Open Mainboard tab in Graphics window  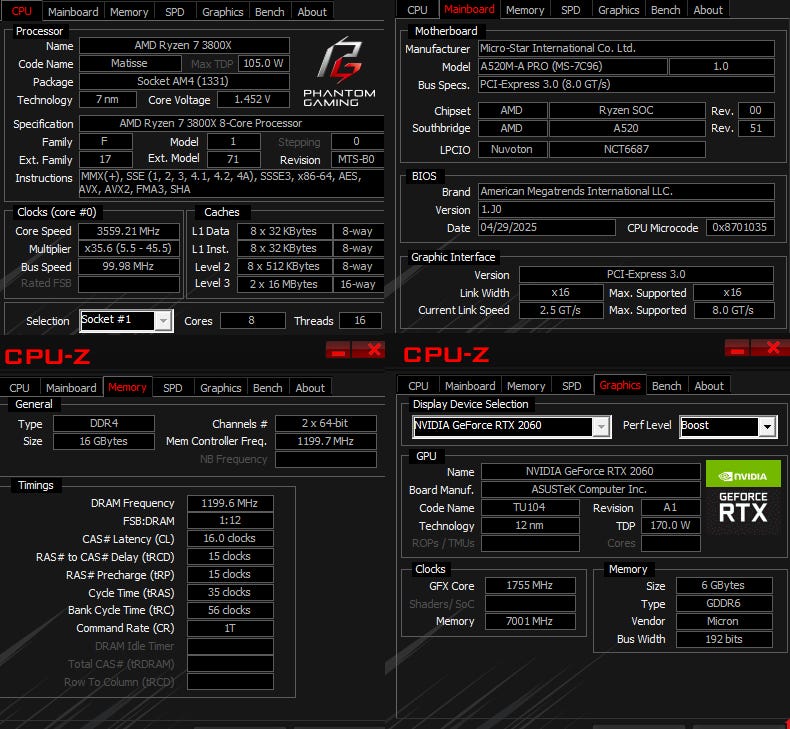pyautogui.click(x=470, y=386)
